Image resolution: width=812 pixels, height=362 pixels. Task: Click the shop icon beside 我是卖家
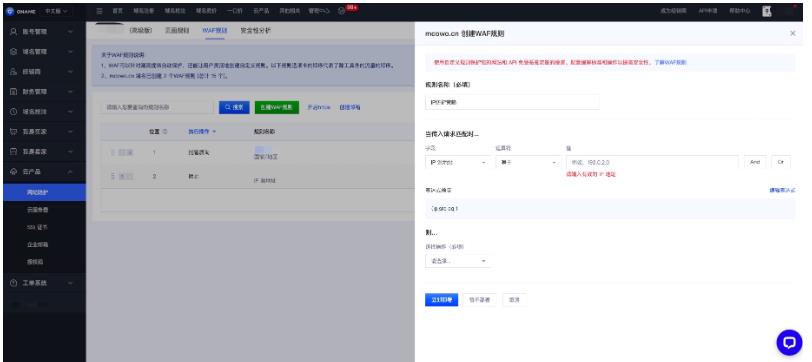coord(14,152)
